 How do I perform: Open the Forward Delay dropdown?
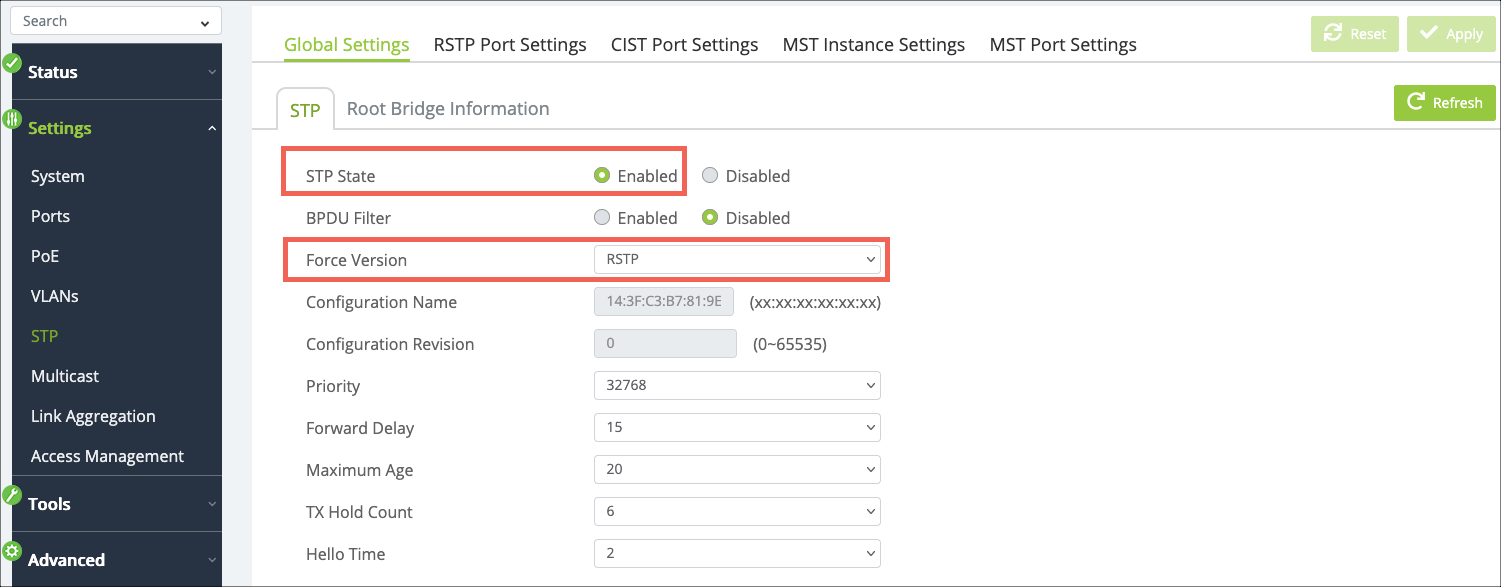pyautogui.click(x=736, y=428)
